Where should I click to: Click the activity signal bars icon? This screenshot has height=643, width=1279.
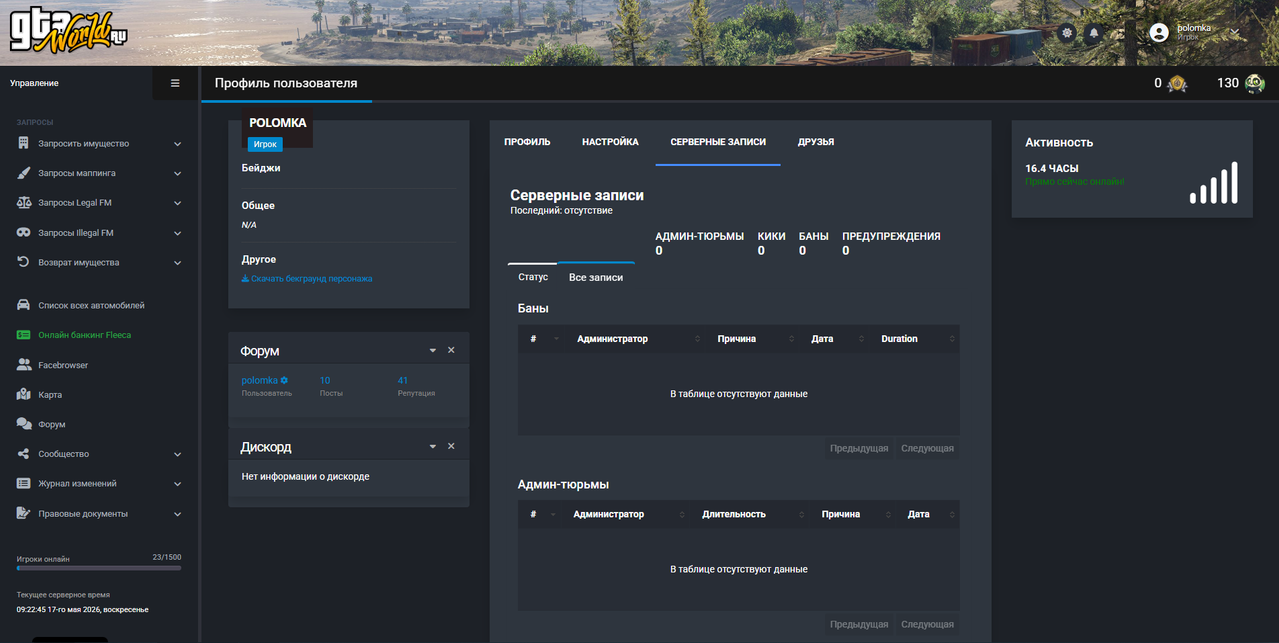click(1214, 183)
